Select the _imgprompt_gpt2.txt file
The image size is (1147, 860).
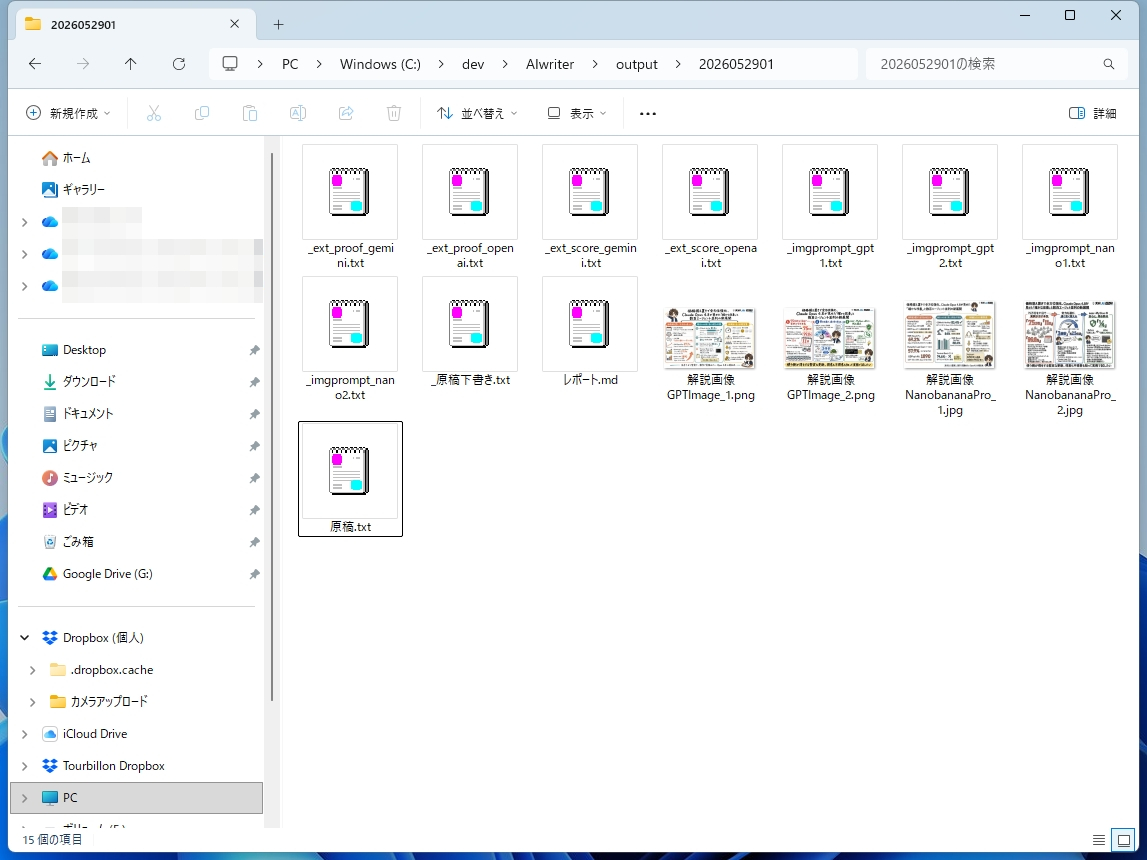949,207
